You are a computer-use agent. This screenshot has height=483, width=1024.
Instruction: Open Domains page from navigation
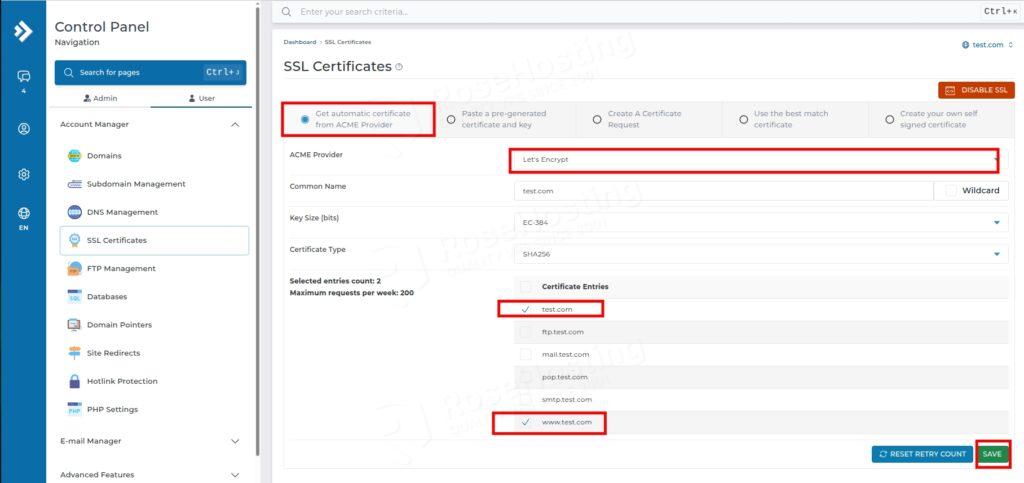tap(104, 156)
